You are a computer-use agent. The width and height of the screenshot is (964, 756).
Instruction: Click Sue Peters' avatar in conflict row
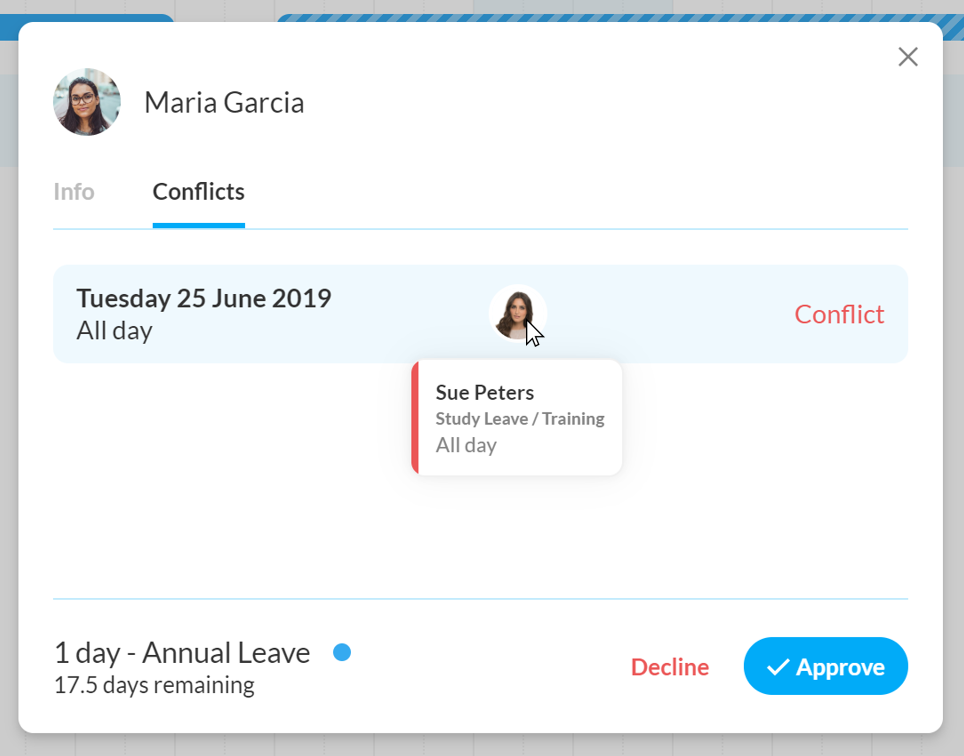[518, 313]
